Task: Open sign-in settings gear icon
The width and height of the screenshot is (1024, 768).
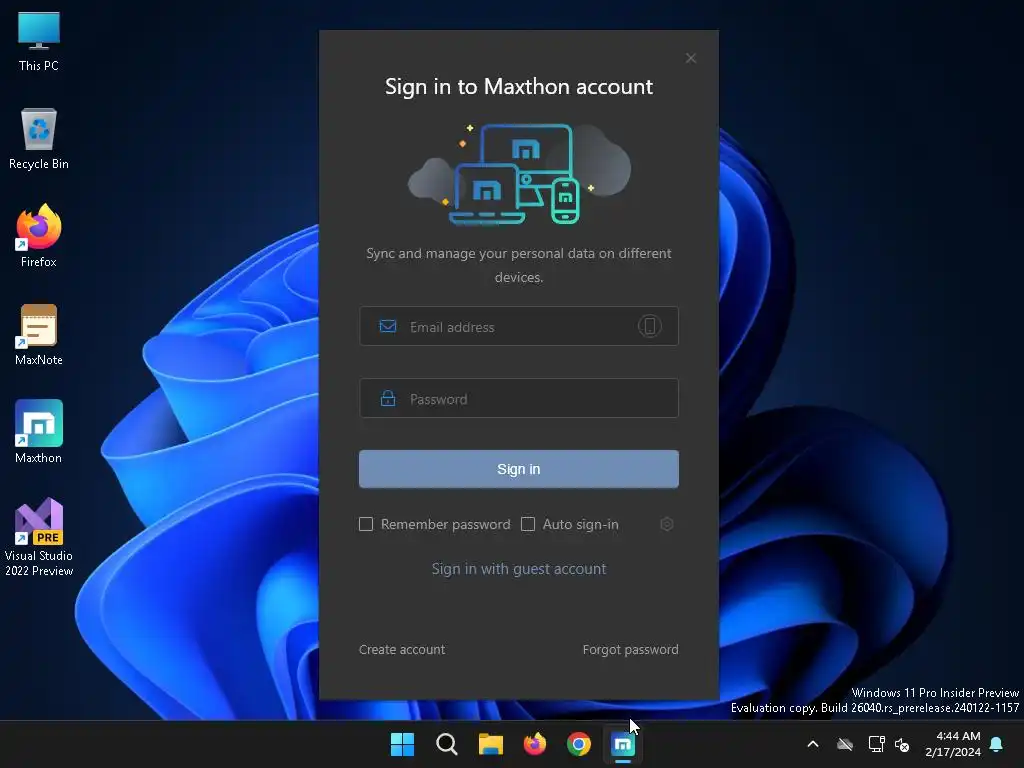Action: click(x=667, y=524)
